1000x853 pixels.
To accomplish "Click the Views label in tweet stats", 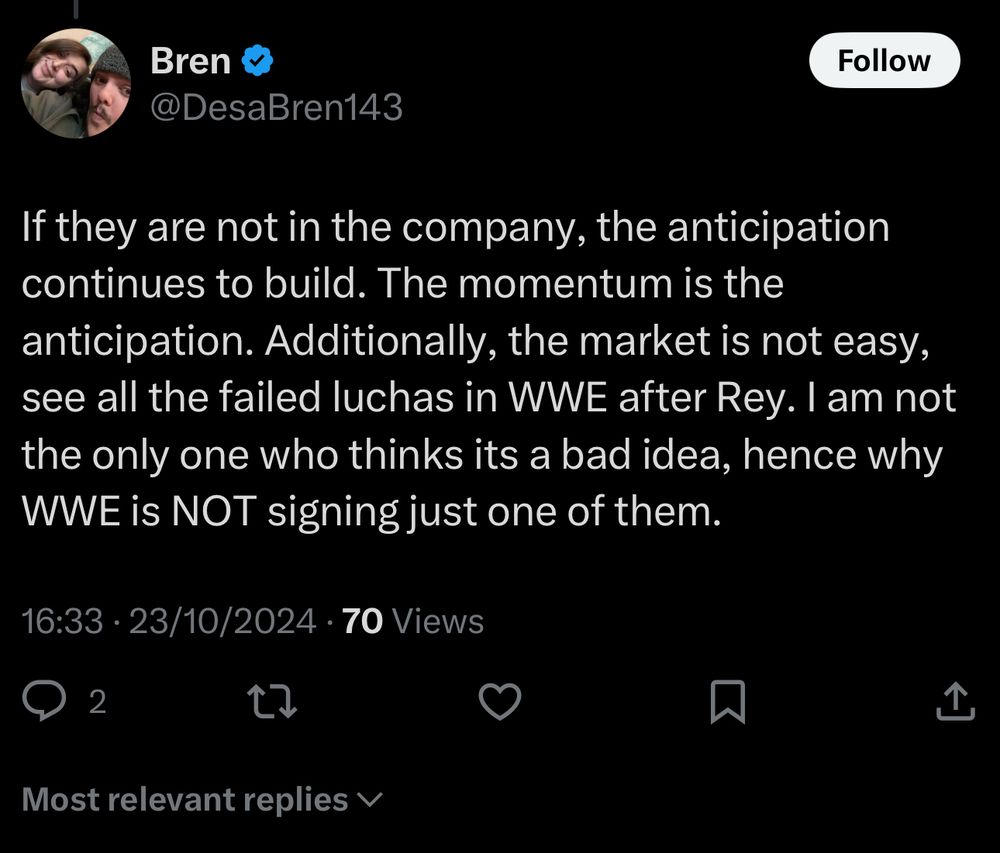I will point(438,622).
